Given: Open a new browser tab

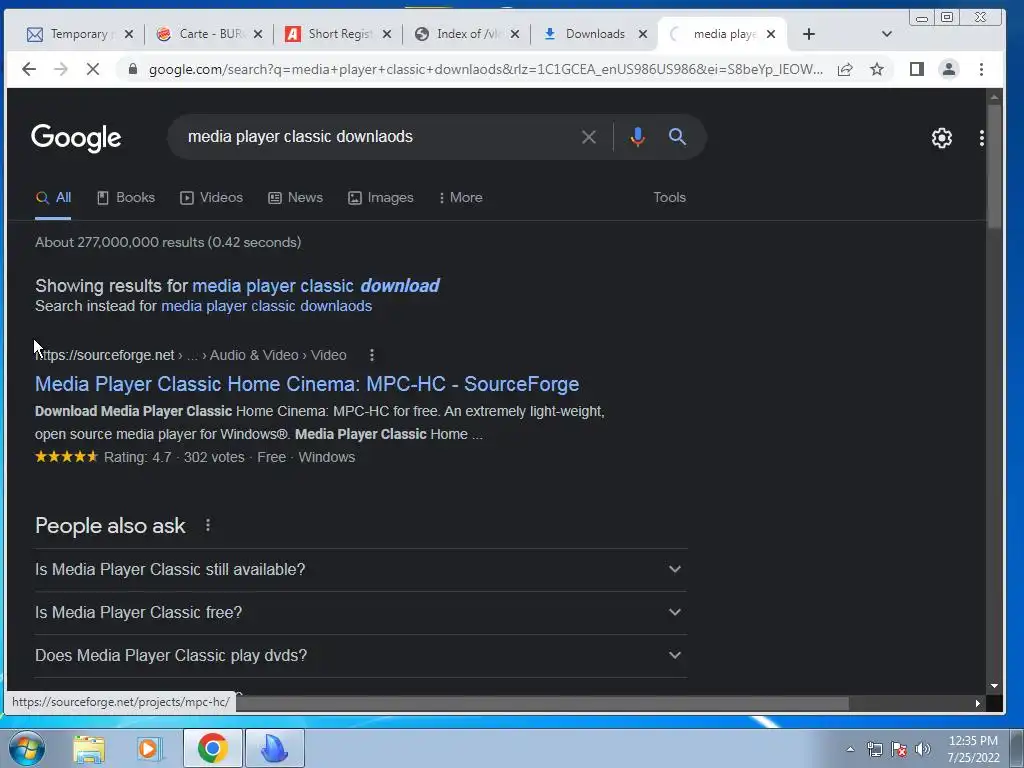Looking at the screenshot, I should coord(808,34).
